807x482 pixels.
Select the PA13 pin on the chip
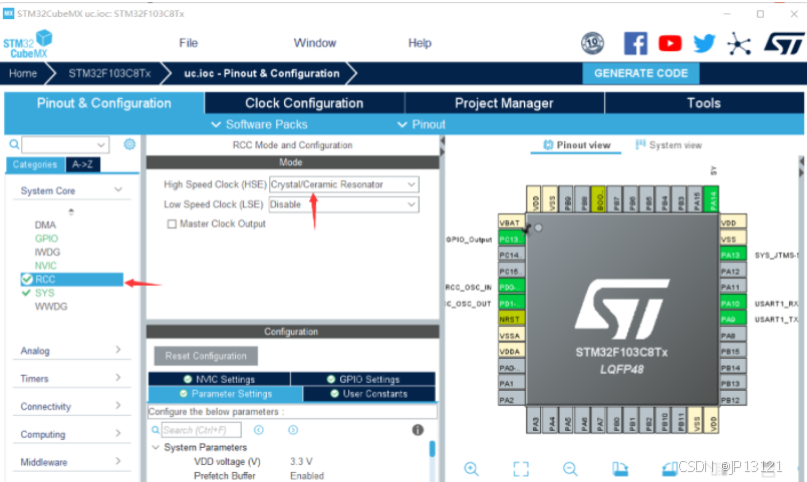(732, 255)
